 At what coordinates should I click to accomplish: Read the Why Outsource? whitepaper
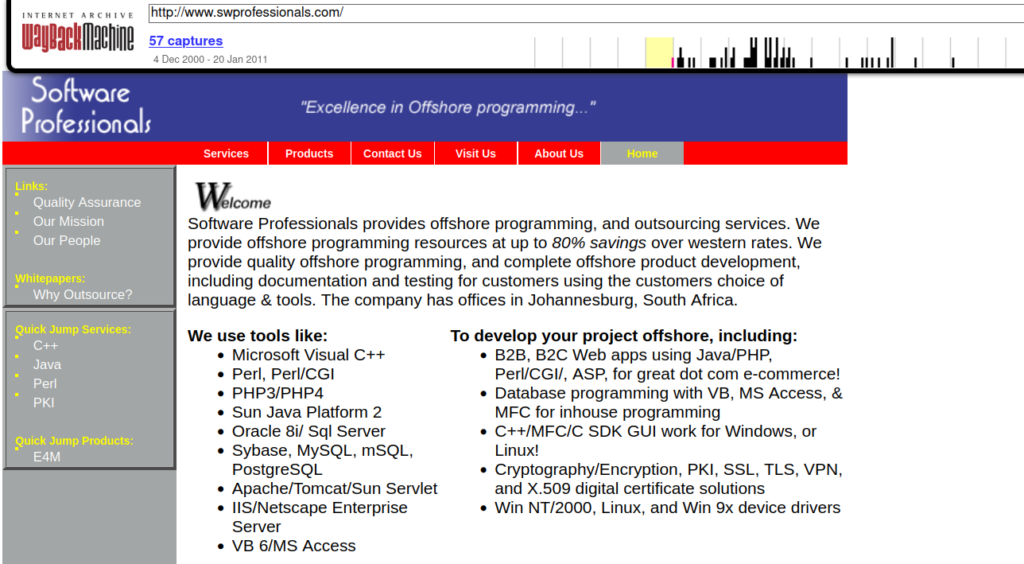coord(82,294)
